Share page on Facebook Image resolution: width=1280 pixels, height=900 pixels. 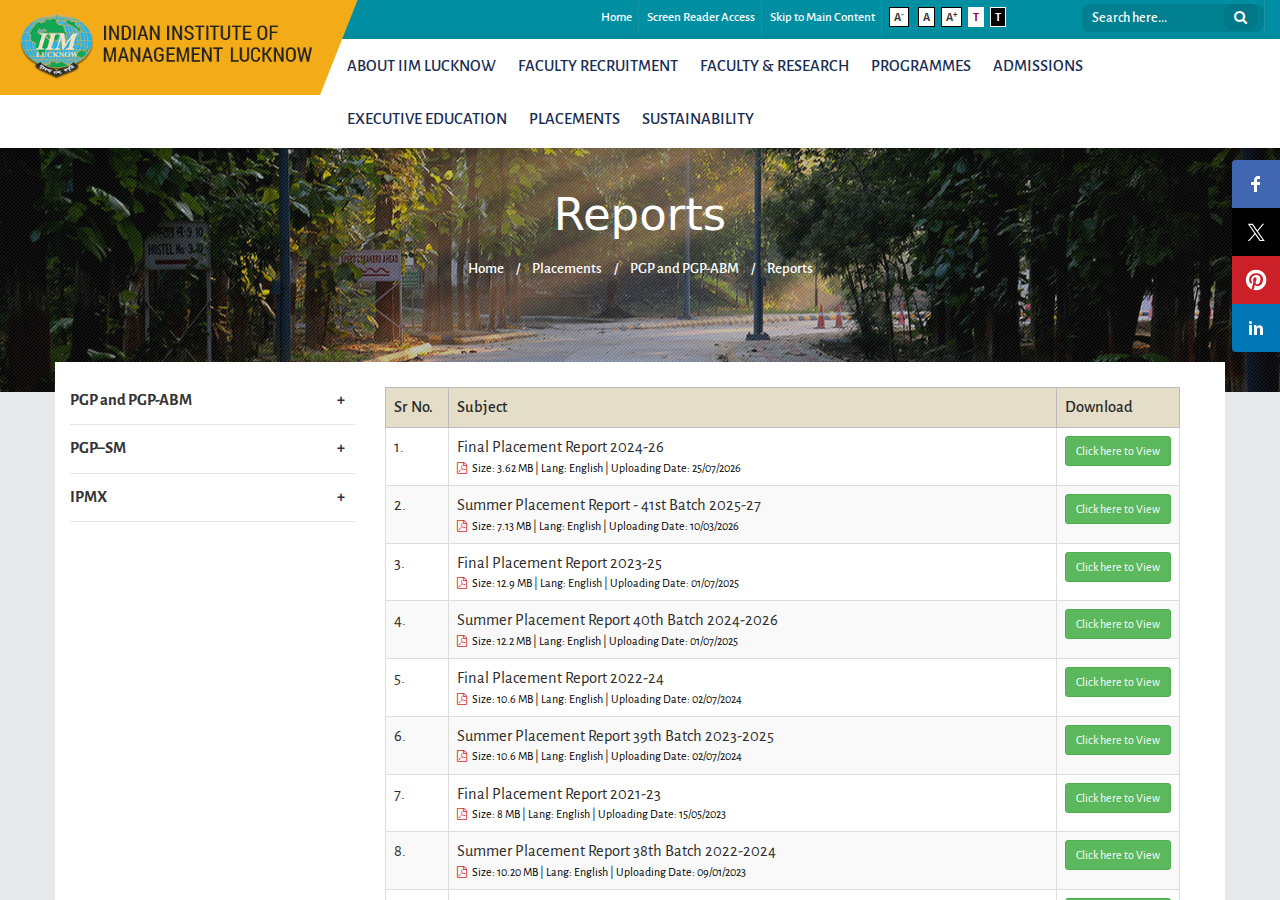1256,184
